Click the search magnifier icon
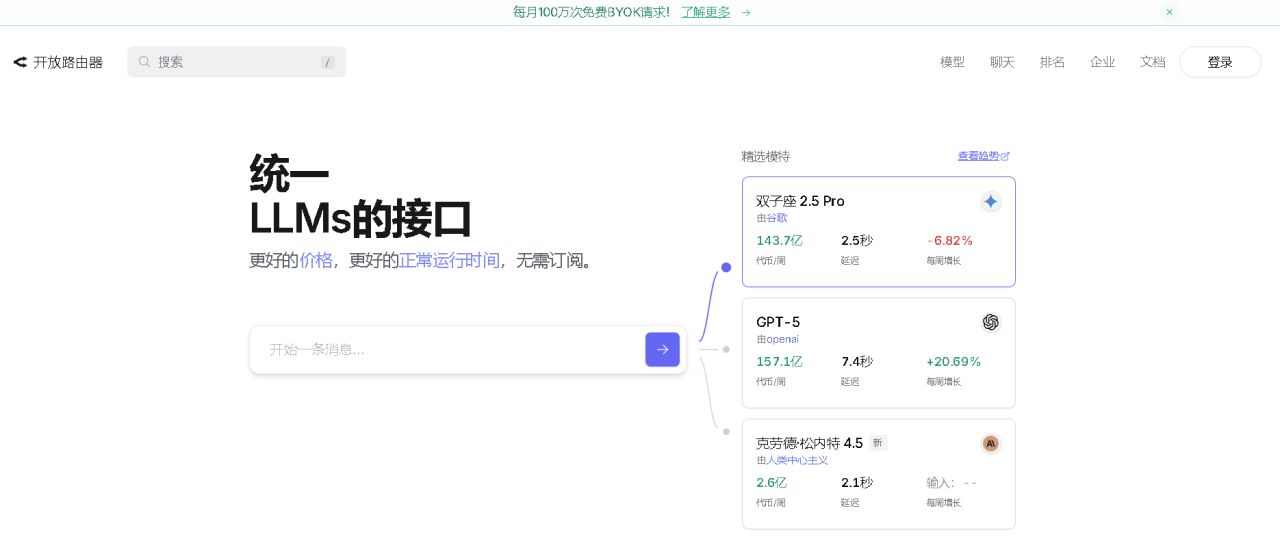This screenshot has height=554, width=1280. tap(144, 61)
